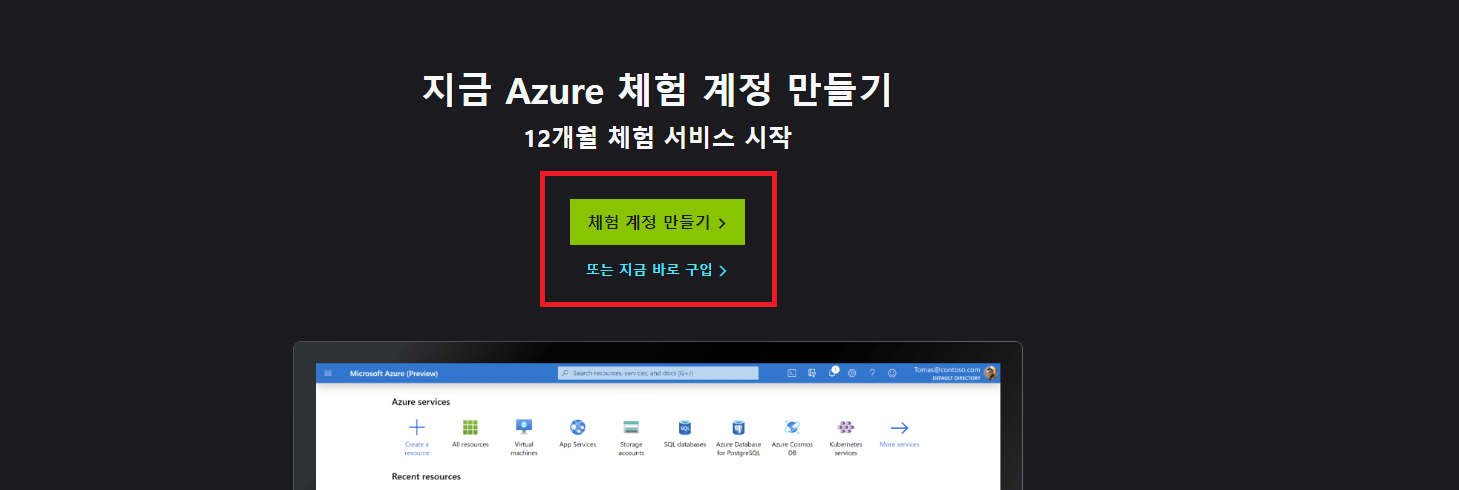This screenshot has height=490, width=1459.
Task: Open the Cloud Shell icon in portal header
Action: click(792, 373)
